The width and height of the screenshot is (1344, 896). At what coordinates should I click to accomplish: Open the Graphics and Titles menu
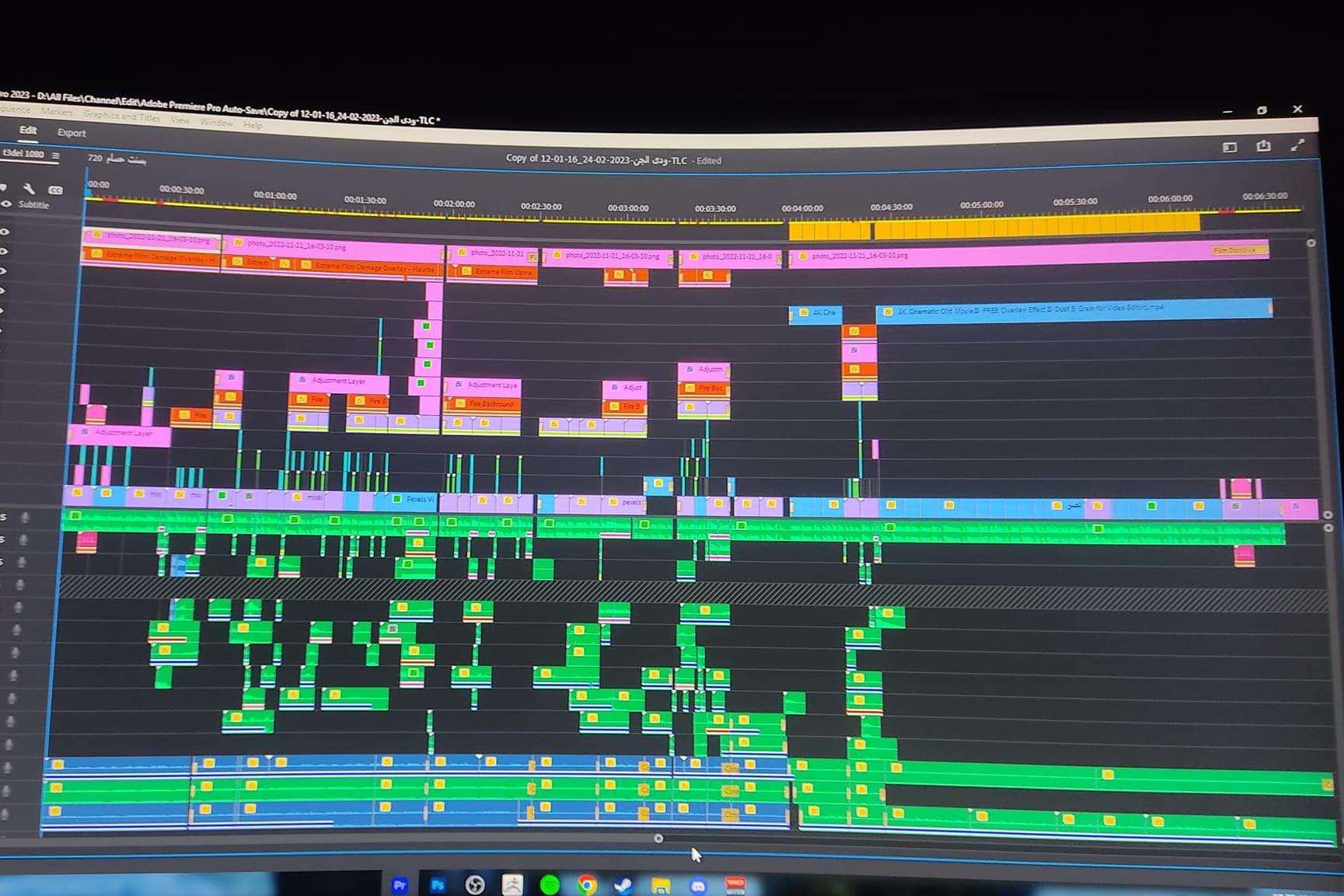tap(121, 116)
